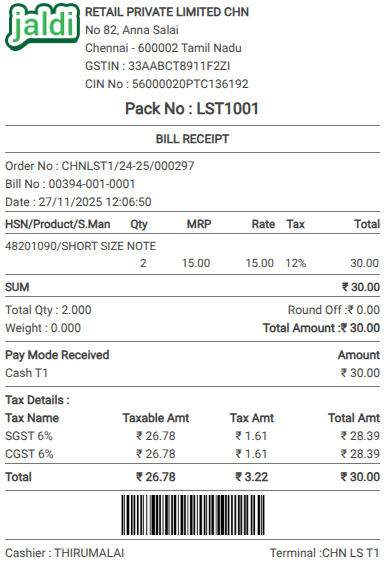Click the 'Tax Name' column header
This screenshot has width=384, height=567.
[x=32, y=418]
